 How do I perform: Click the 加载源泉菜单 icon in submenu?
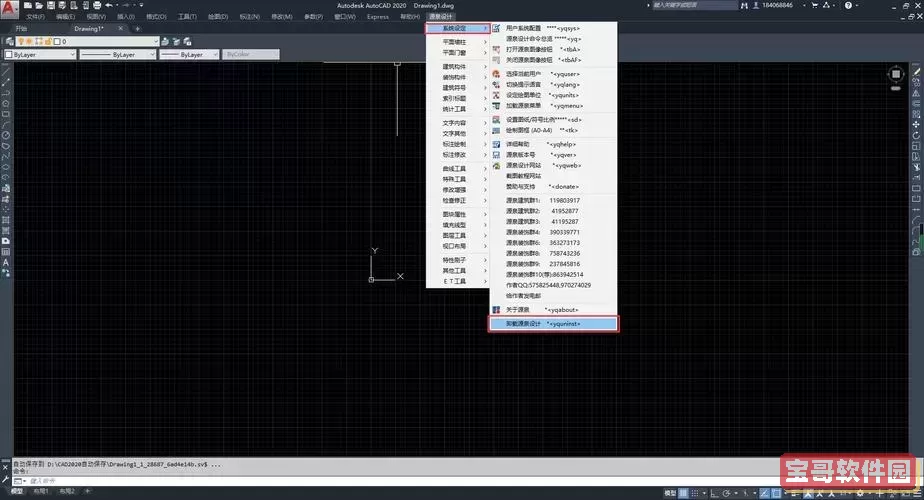click(496, 106)
